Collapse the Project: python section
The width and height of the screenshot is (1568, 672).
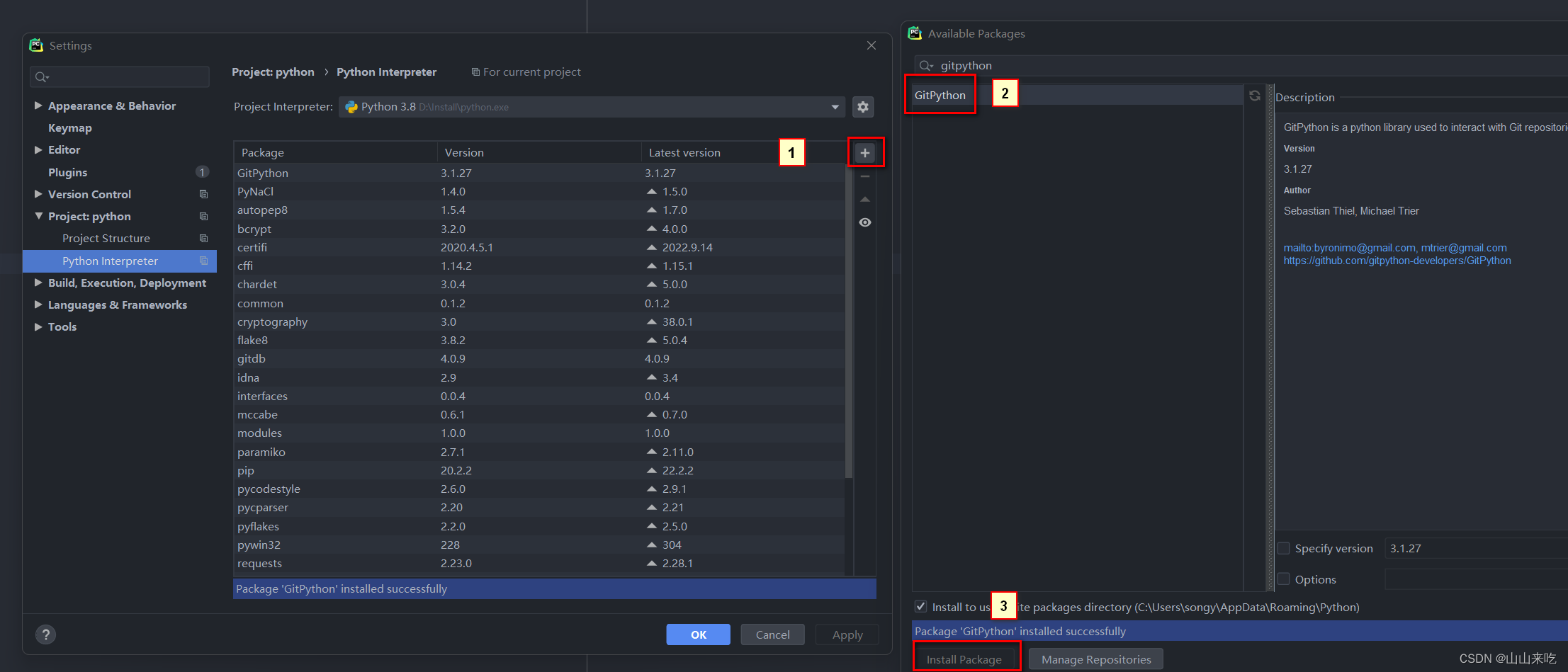[38, 216]
